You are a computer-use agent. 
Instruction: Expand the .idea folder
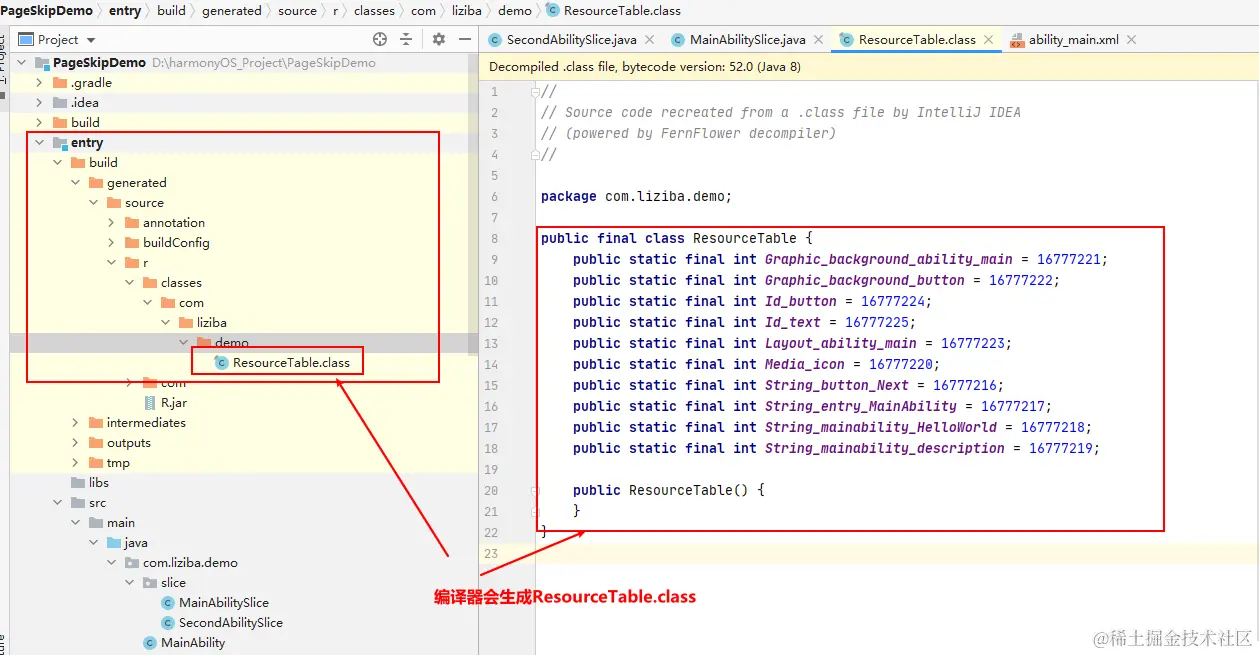[x=39, y=103]
